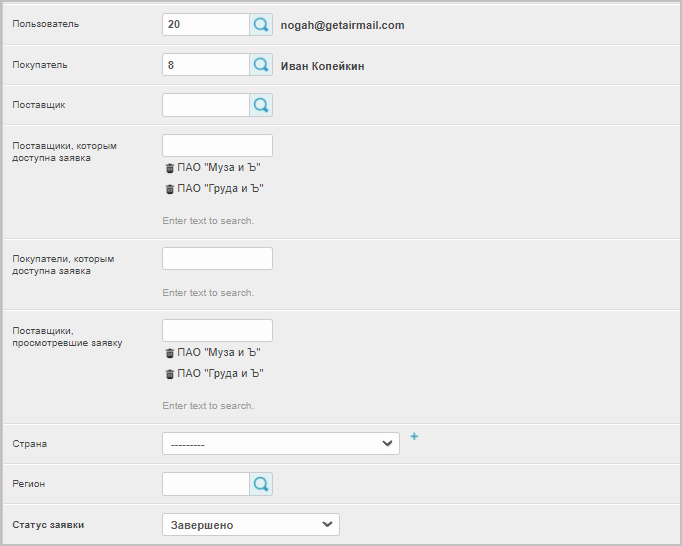Remove "Муза и Ъ" from suppliers with access
This screenshot has width=682, height=546.
169,168
